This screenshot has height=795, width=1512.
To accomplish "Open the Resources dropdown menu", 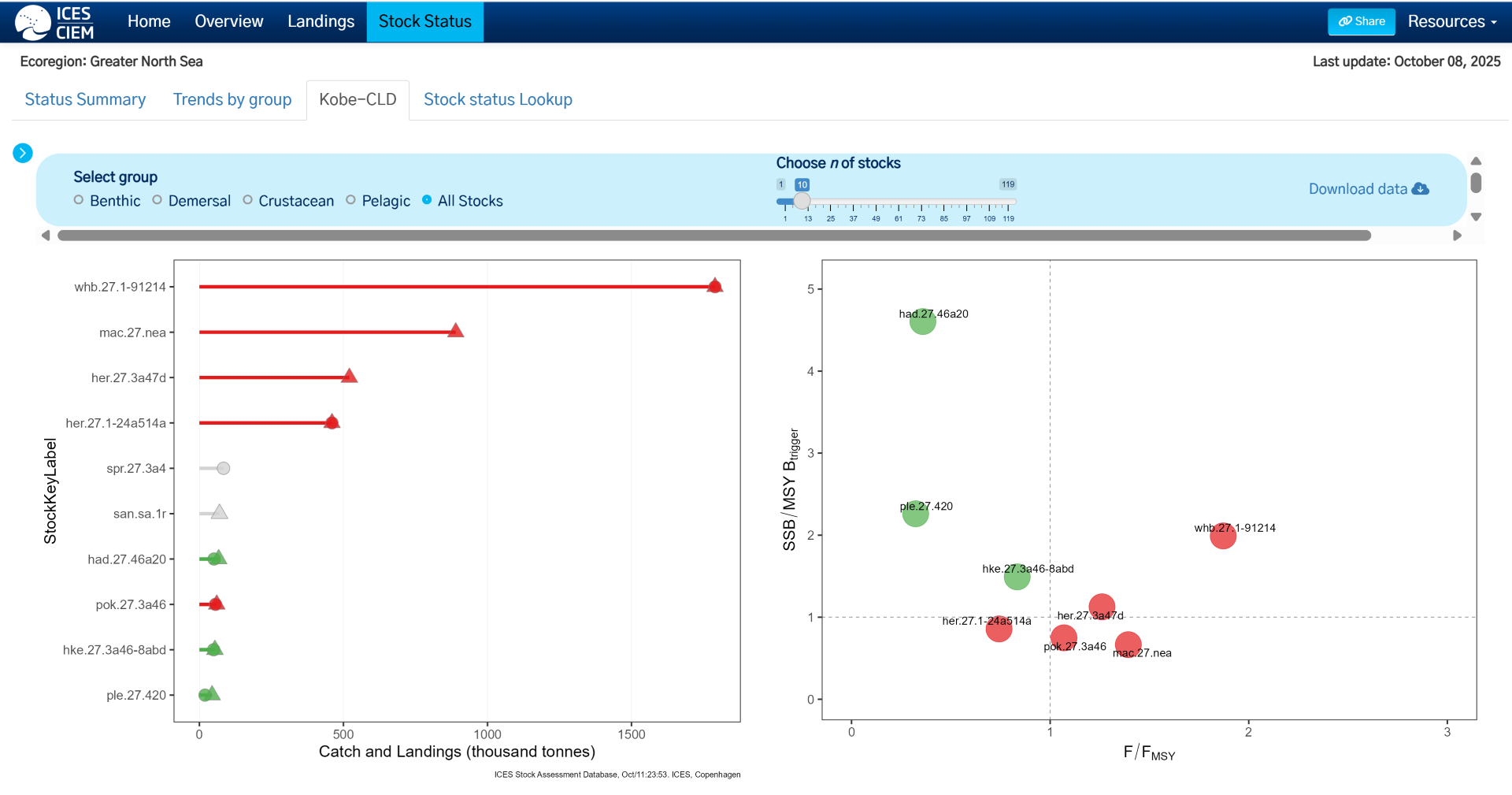I will (x=1451, y=22).
